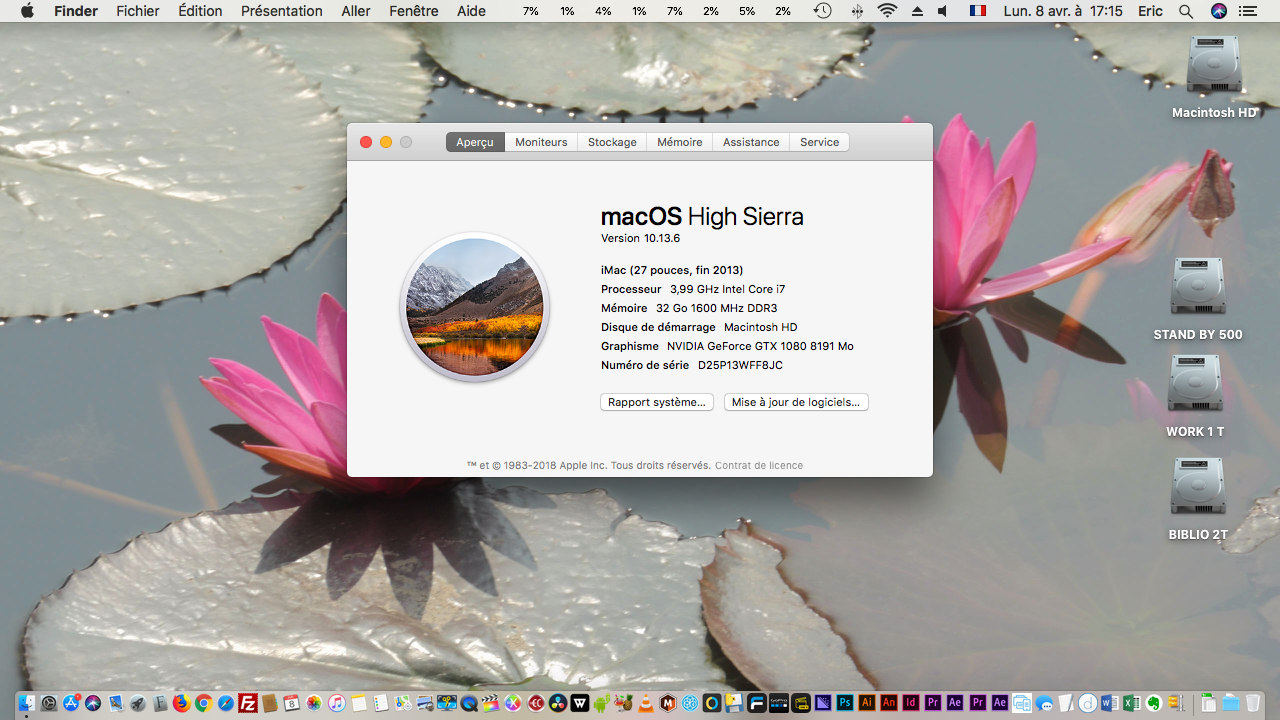This screenshot has width=1280, height=720.
Task: Open Notes in the Dock
Action: pyautogui.click(x=359, y=703)
